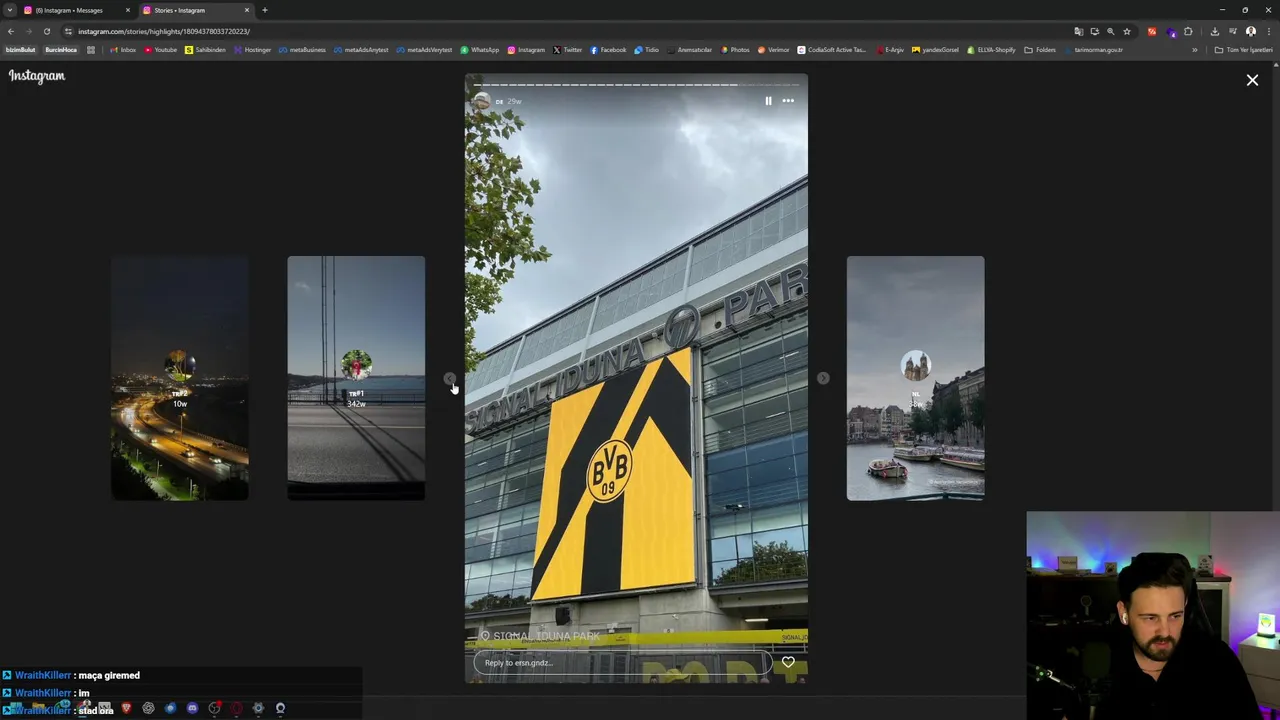The height and width of the screenshot is (720, 1280).
Task: Open the Brave icon in taskbar
Action: pyautogui.click(x=126, y=708)
